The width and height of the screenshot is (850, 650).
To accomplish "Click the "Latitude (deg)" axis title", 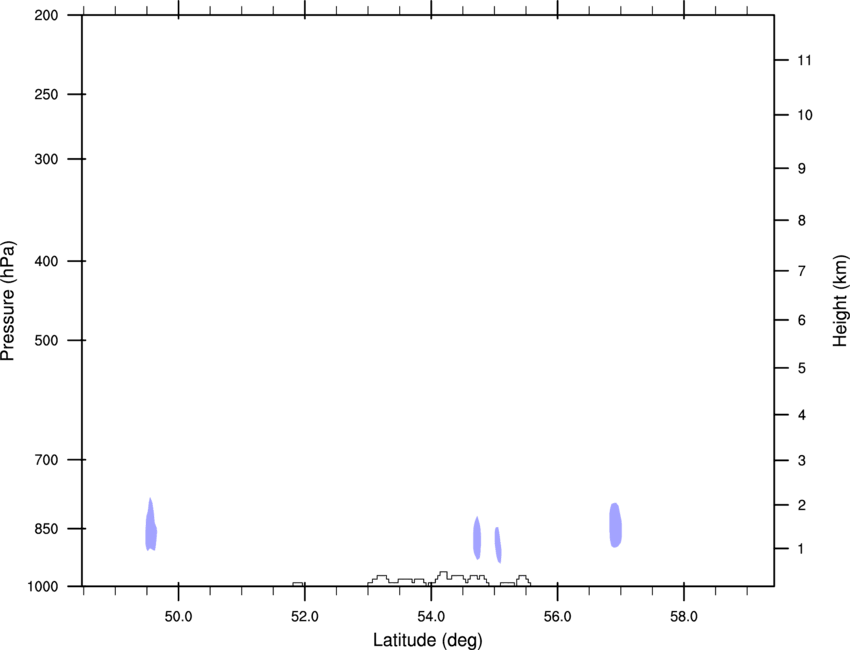I will pos(428,640).
